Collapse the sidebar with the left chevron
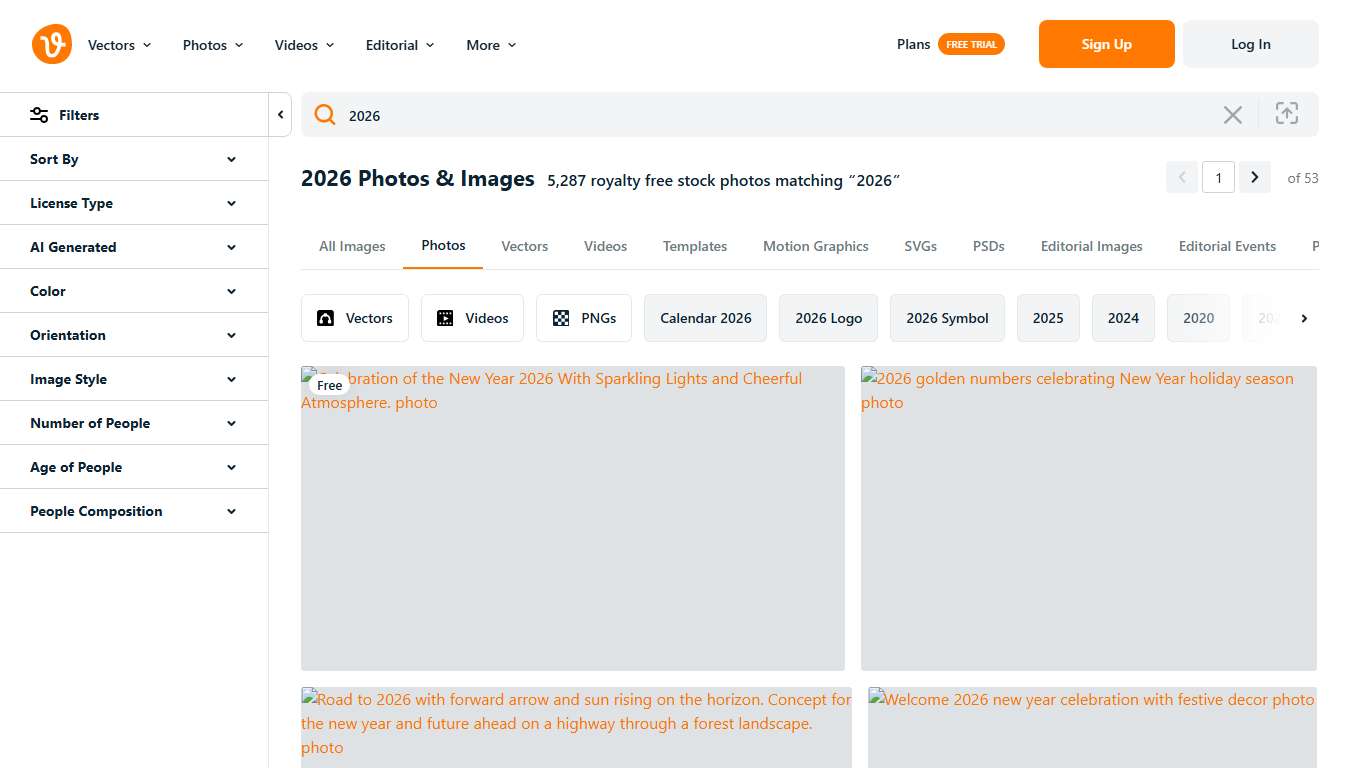The height and width of the screenshot is (768, 1366). click(x=280, y=114)
